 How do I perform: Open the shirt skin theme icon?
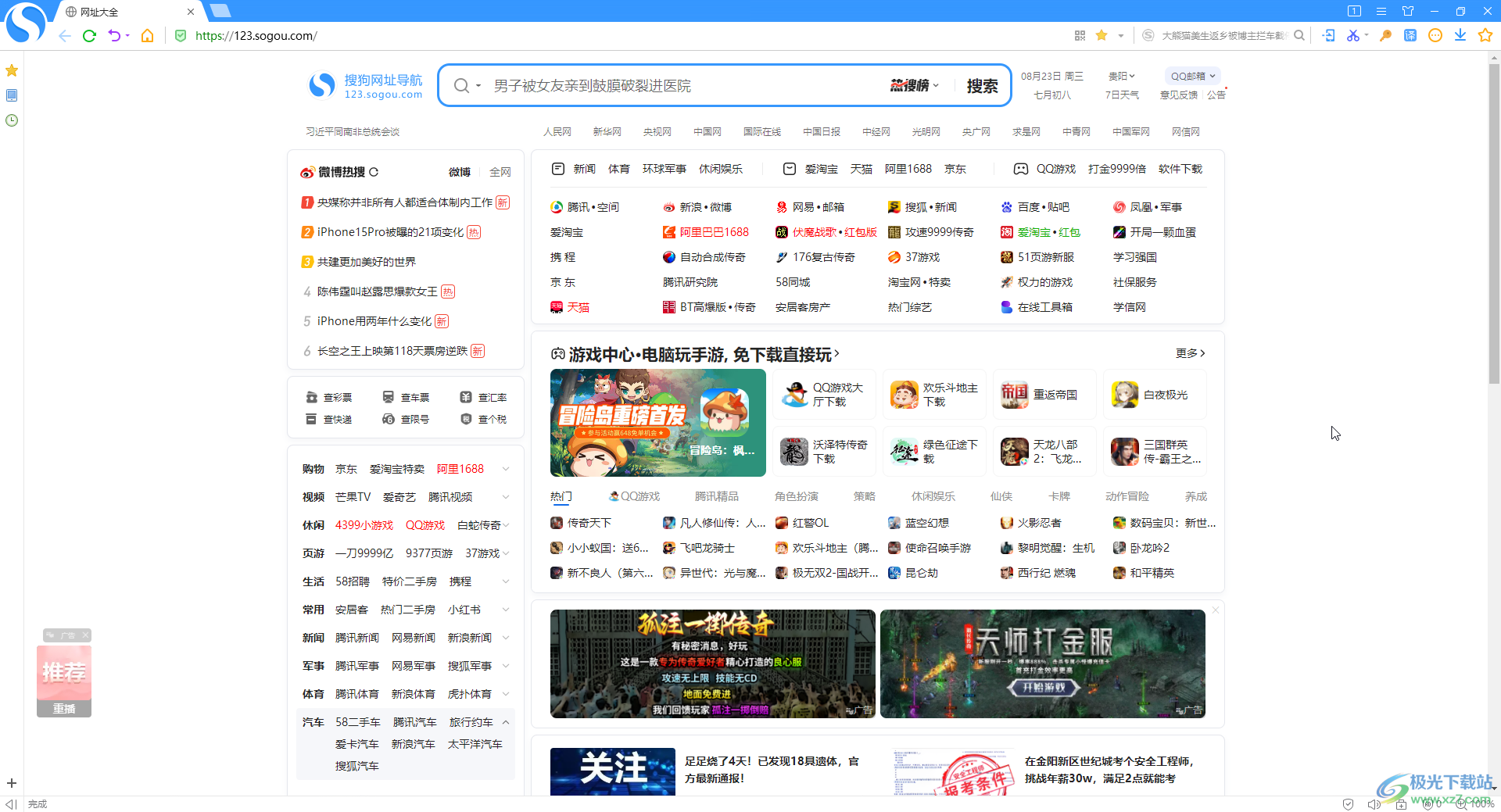click(x=1408, y=11)
